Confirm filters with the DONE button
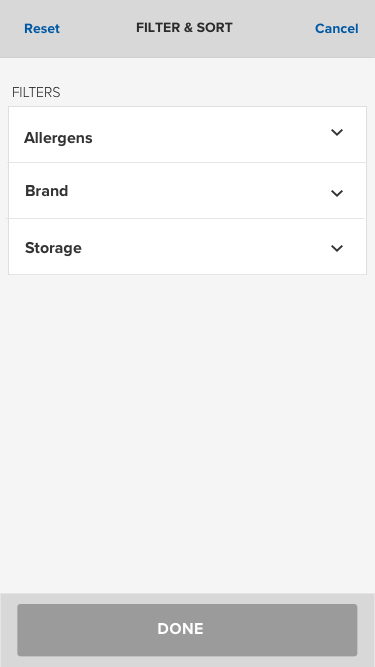Image resolution: width=375 pixels, height=667 pixels. [x=187, y=630]
